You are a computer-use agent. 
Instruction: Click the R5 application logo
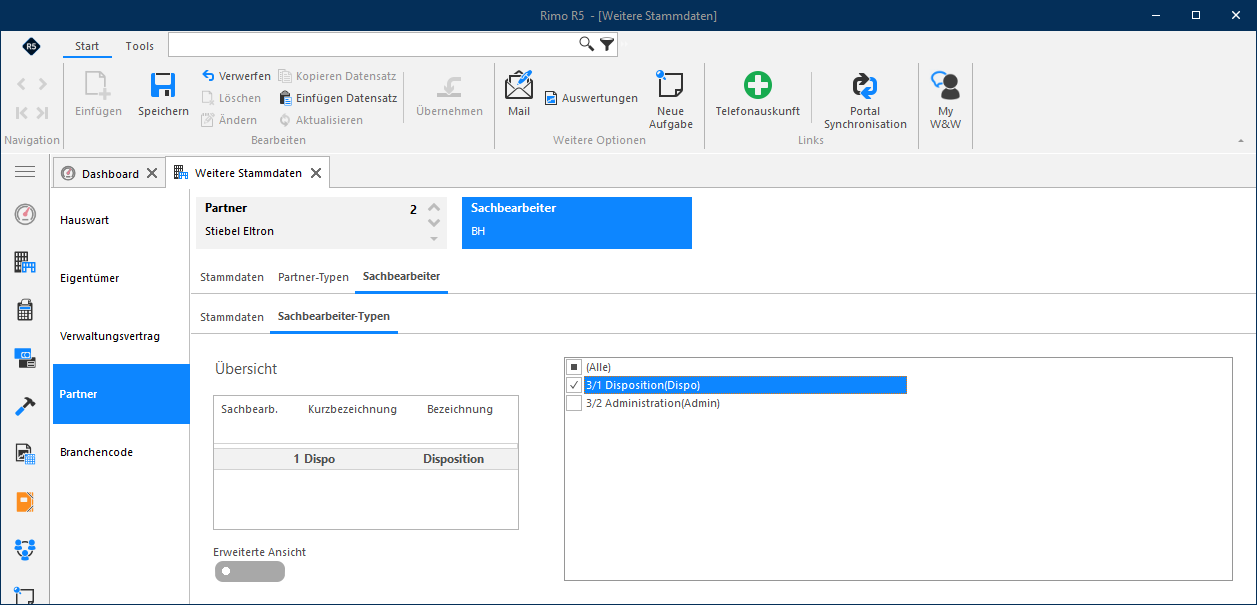pyautogui.click(x=31, y=46)
